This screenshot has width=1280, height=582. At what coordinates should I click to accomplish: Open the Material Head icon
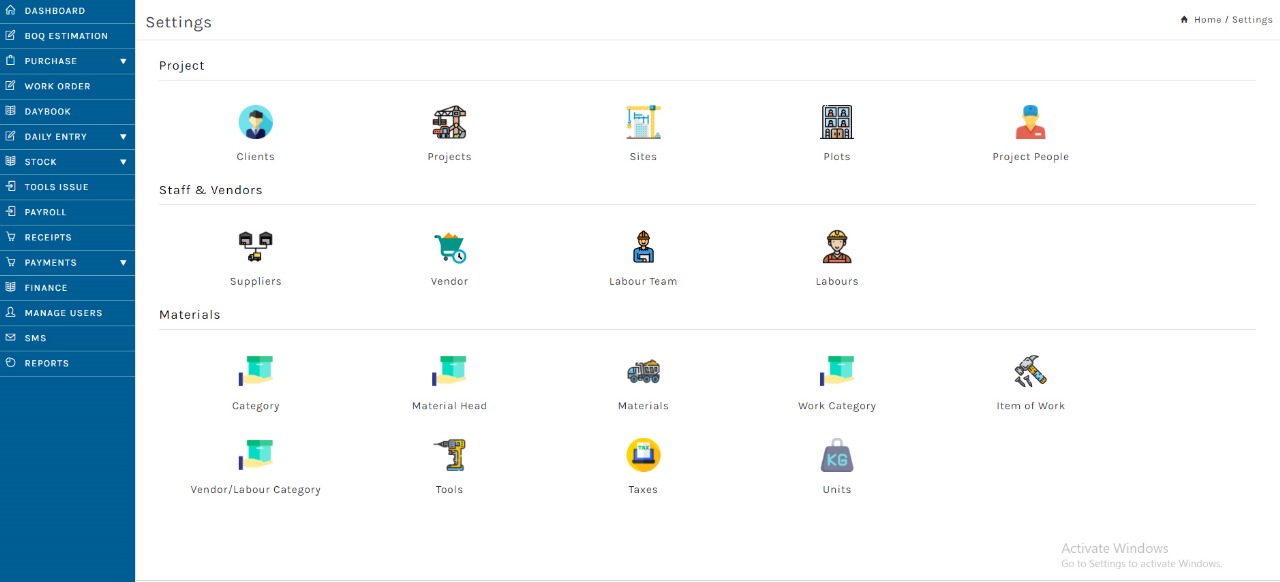pyautogui.click(x=449, y=371)
